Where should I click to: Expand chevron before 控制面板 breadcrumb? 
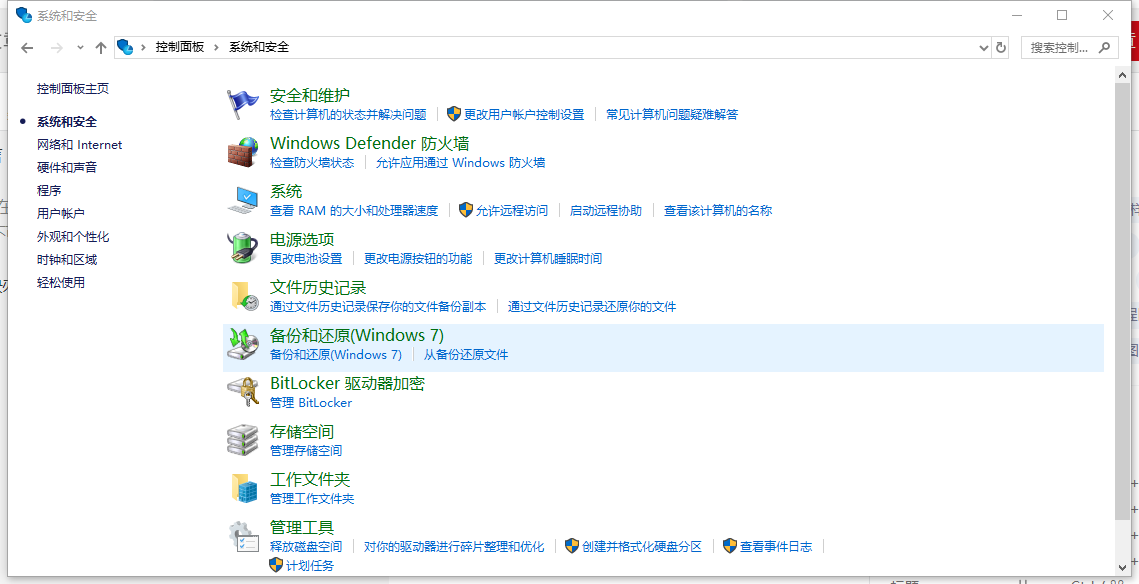coord(144,47)
